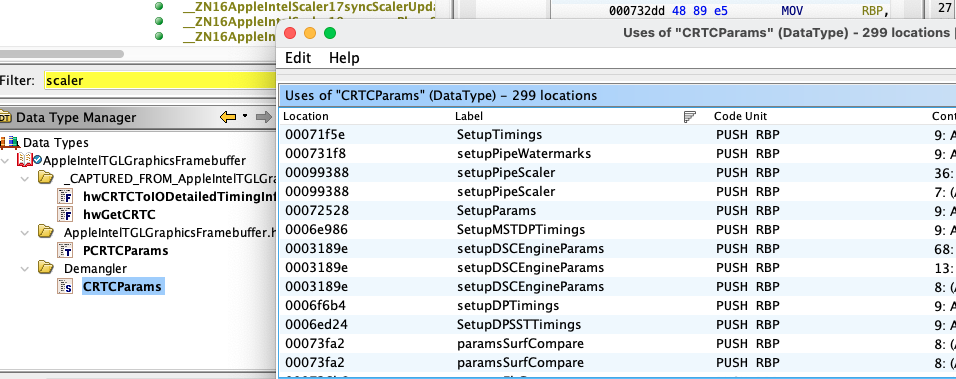Image resolution: width=956 pixels, height=379 pixels.
Task: Click the AppleIntelTGLGraphicsFramebuffer.h folder icon
Action: tap(46, 232)
